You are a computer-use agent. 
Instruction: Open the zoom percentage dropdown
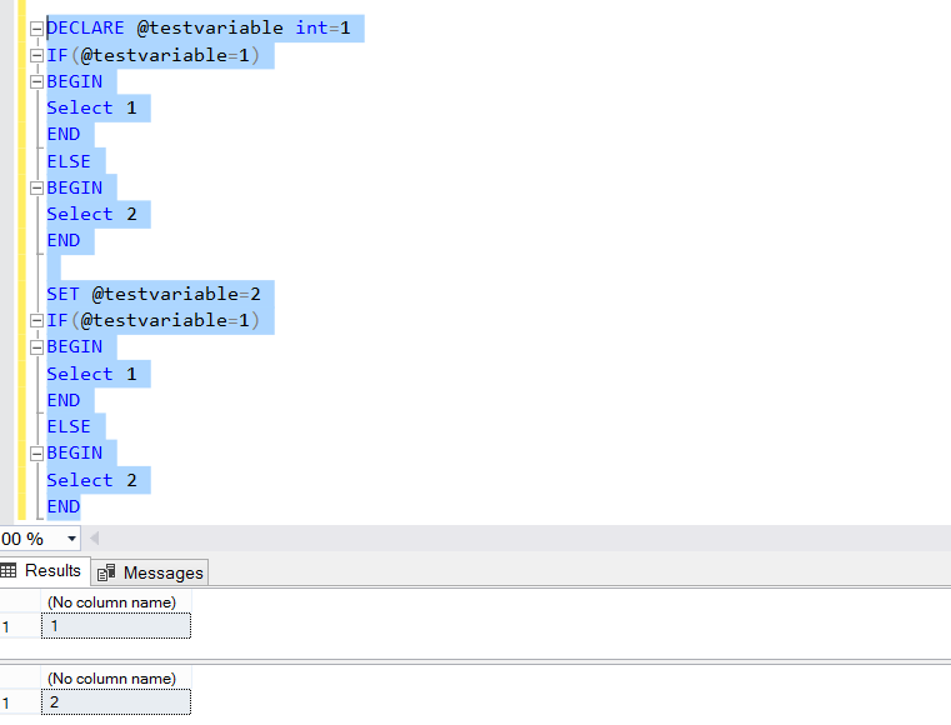click(72, 539)
